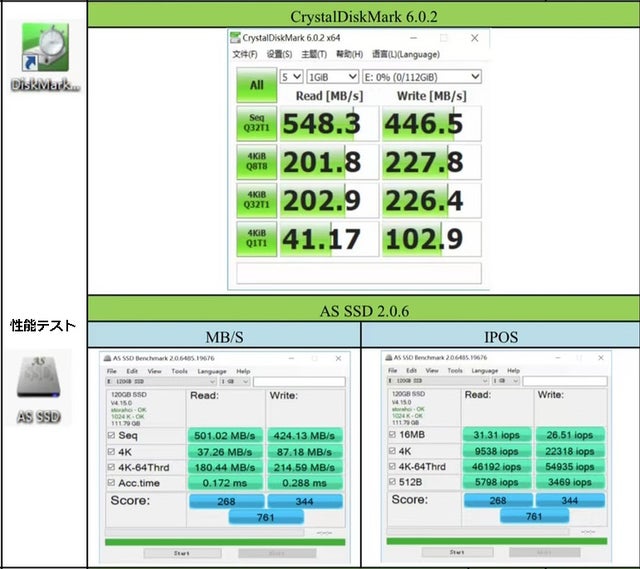Open Language menu in IPOS AS SSD window

point(484,370)
